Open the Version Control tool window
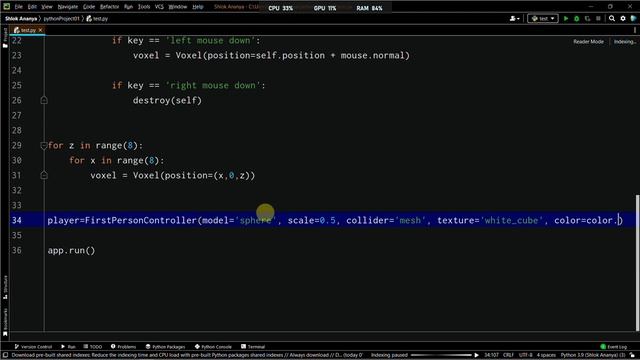The image size is (640, 360). (x=33, y=347)
